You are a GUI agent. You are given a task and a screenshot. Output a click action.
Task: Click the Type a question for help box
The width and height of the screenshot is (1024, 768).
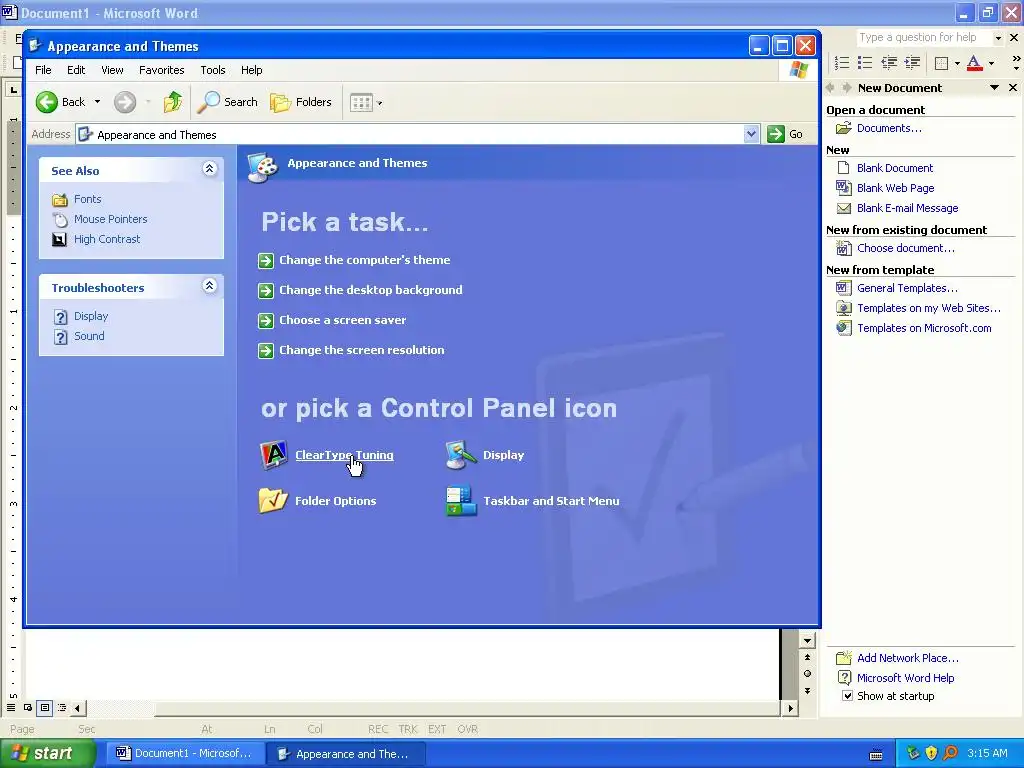pos(923,38)
